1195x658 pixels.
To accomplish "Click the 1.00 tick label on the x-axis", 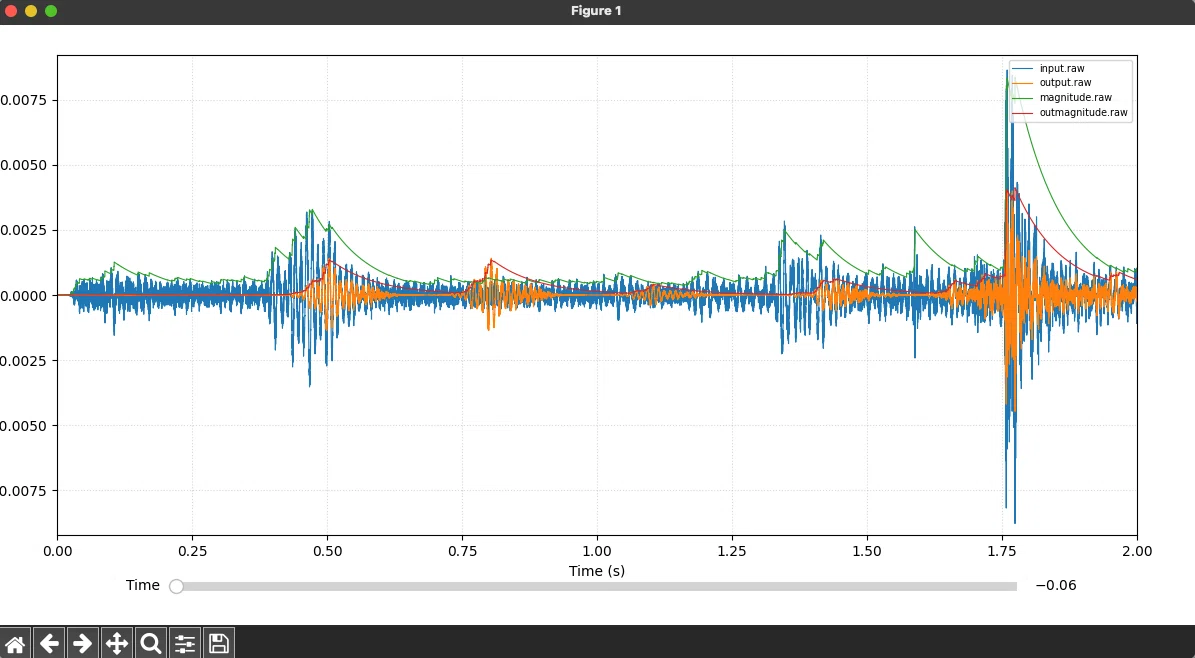I will pyautogui.click(x=597, y=550).
